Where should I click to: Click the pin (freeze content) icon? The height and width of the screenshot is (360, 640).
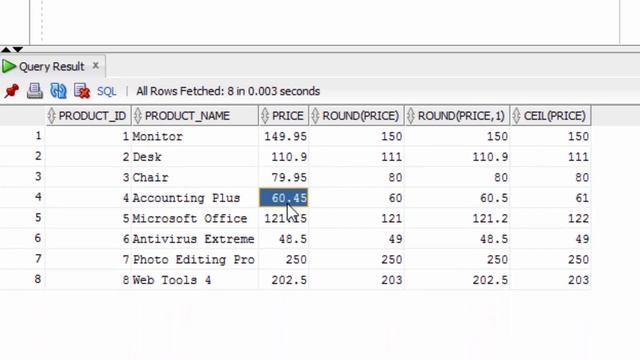point(12,91)
